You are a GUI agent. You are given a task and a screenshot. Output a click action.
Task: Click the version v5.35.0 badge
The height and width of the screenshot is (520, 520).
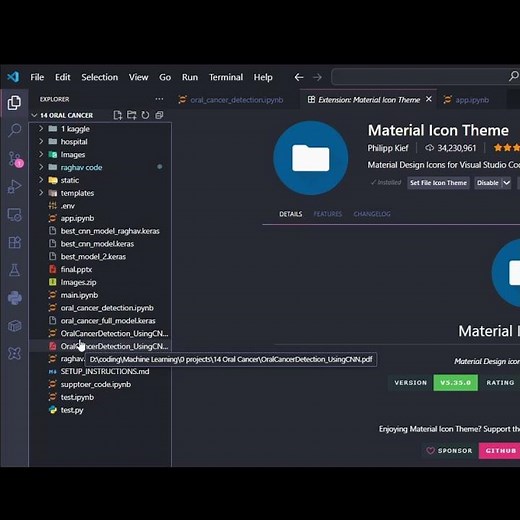point(455,383)
